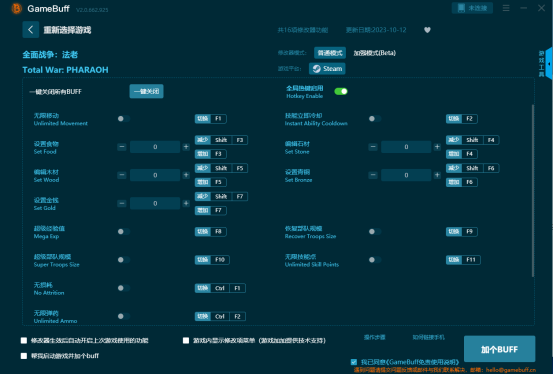
Task: Click the Set Wood value field
Action: (155, 175)
